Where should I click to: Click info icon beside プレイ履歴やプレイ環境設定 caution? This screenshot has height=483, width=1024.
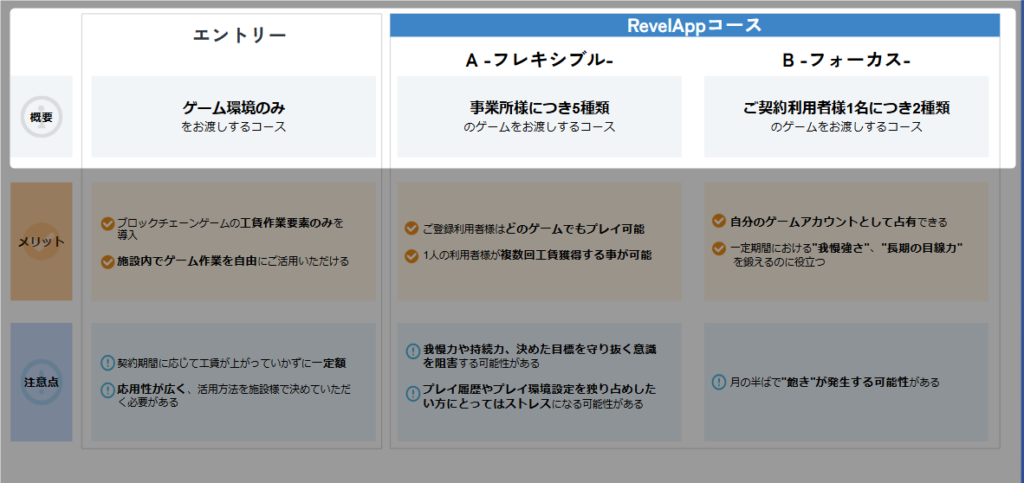pyautogui.click(x=412, y=391)
